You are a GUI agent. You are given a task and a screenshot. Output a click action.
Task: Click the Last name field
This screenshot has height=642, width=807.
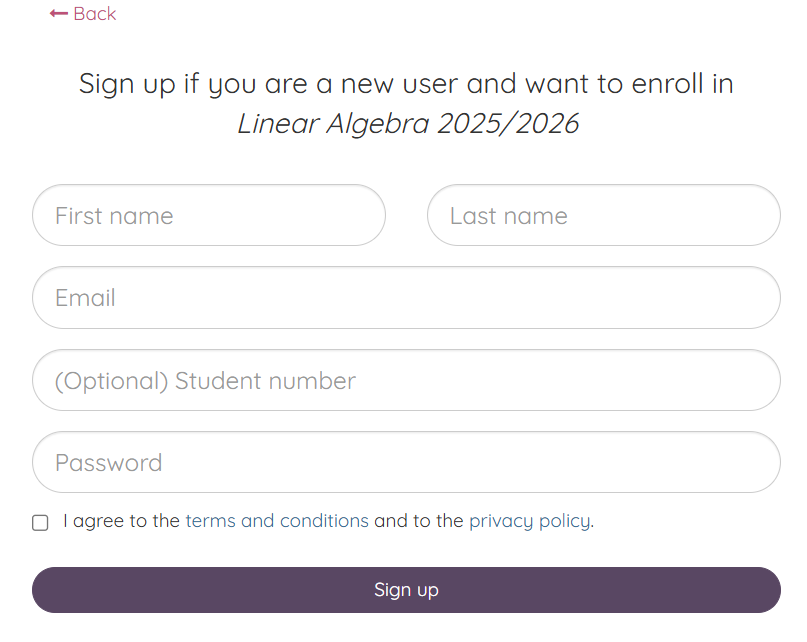point(604,215)
